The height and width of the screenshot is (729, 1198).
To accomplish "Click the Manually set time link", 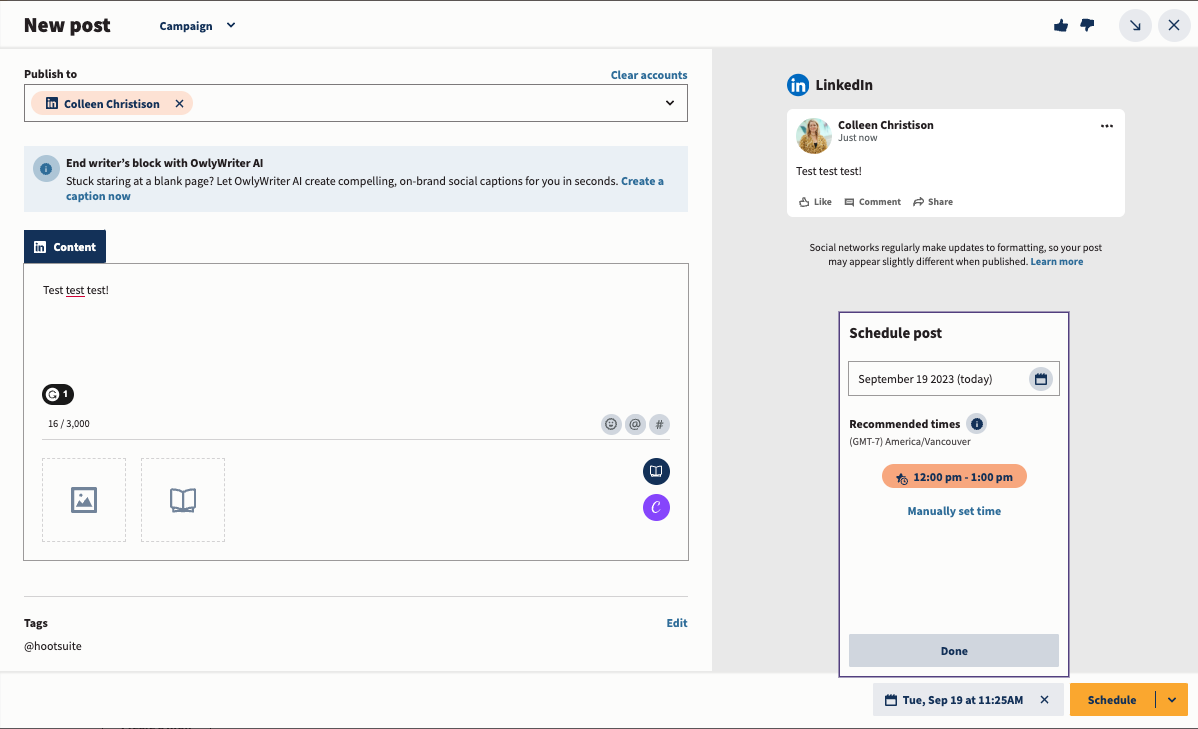I will (x=954, y=511).
